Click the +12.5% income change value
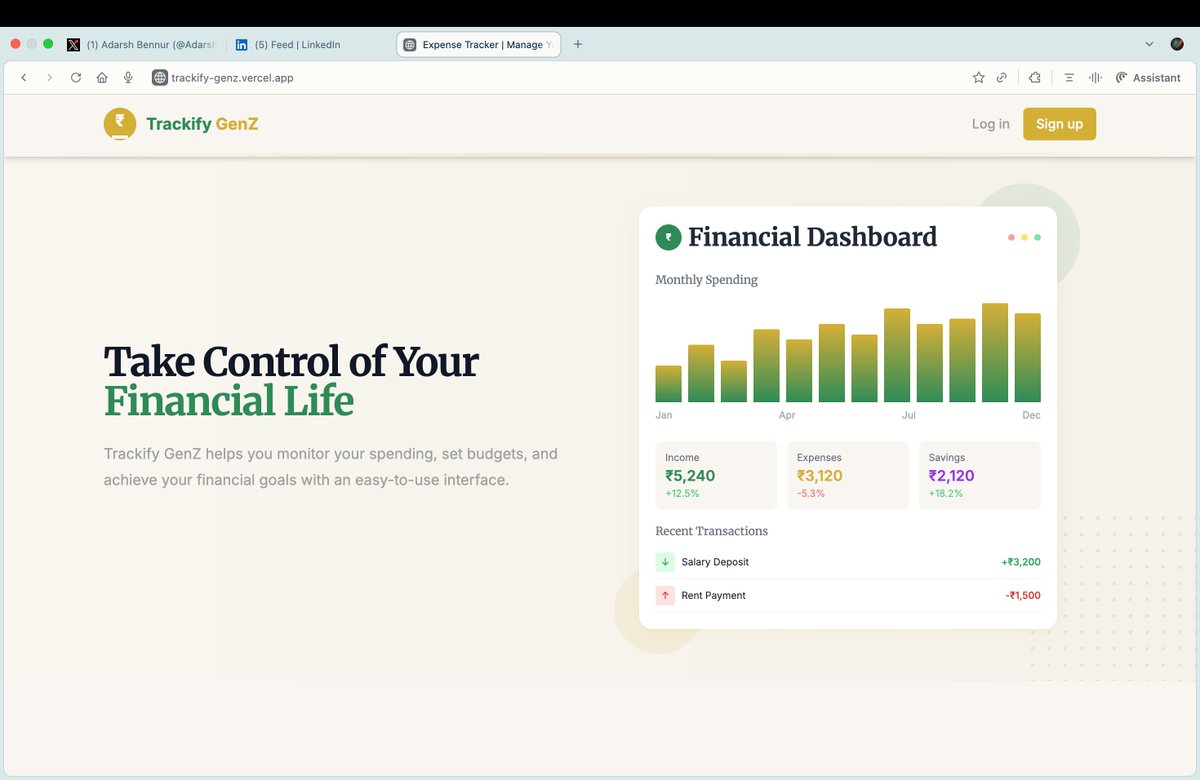The width and height of the screenshot is (1200, 780). 682,493
